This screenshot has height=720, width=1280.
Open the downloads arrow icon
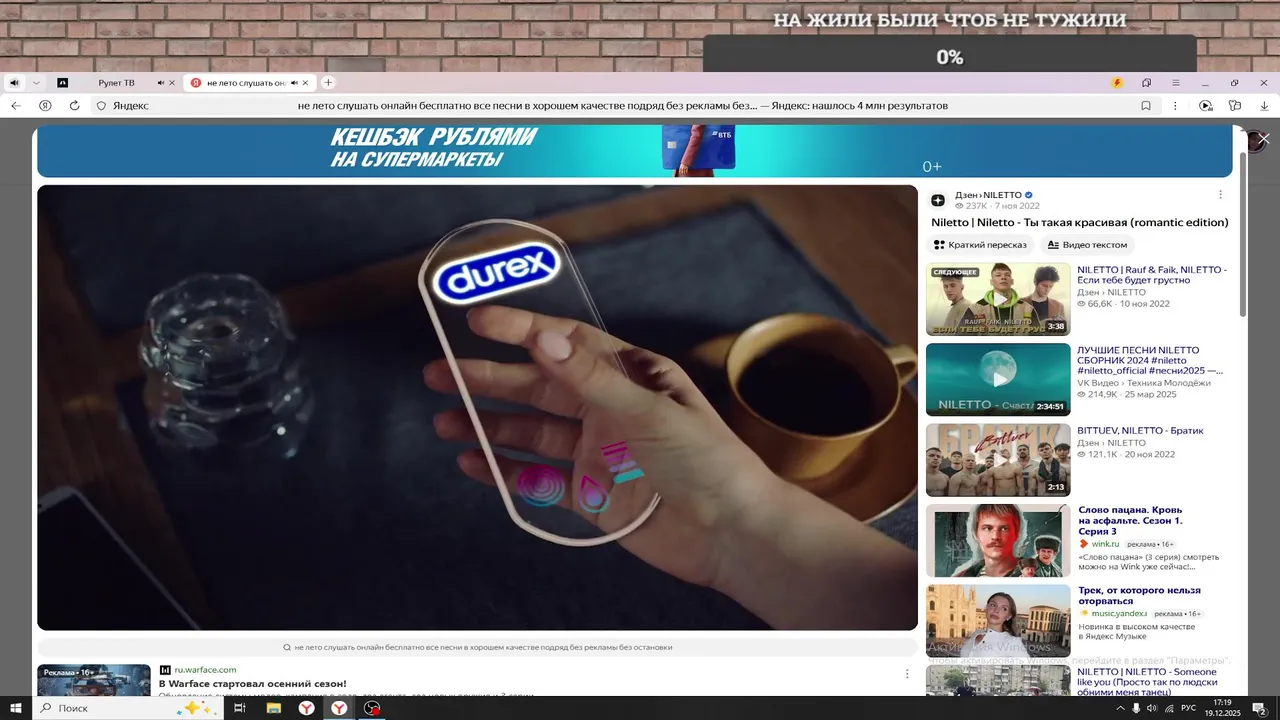tap(1264, 105)
